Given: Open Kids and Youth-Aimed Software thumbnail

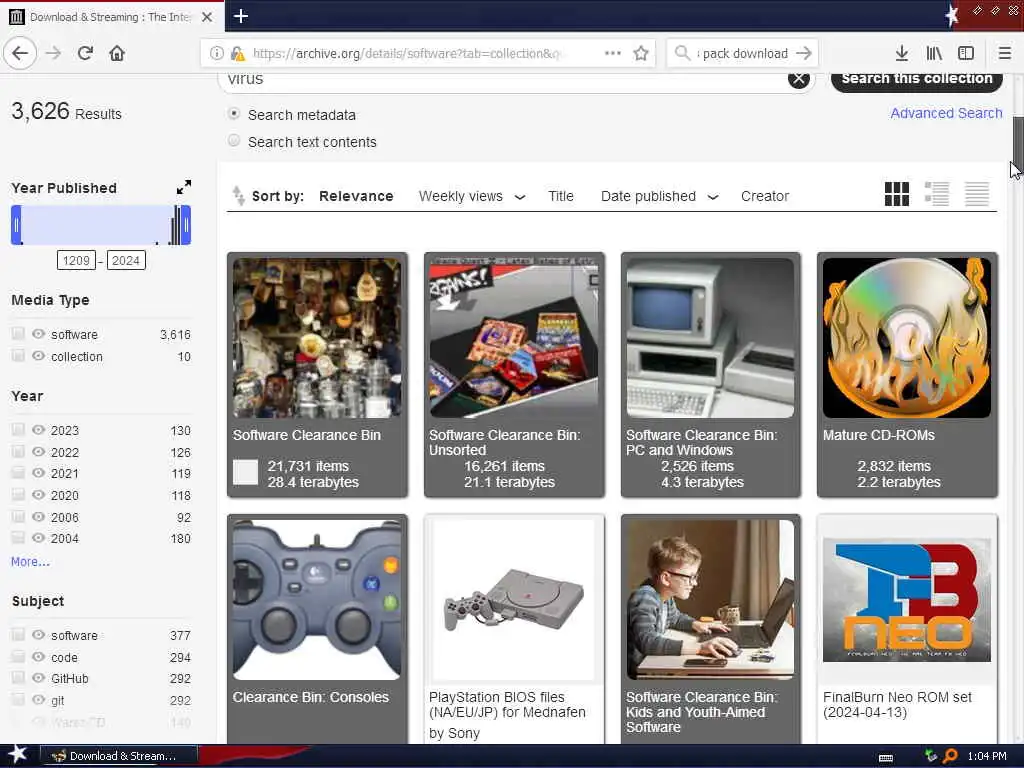Looking at the screenshot, I should [711, 600].
